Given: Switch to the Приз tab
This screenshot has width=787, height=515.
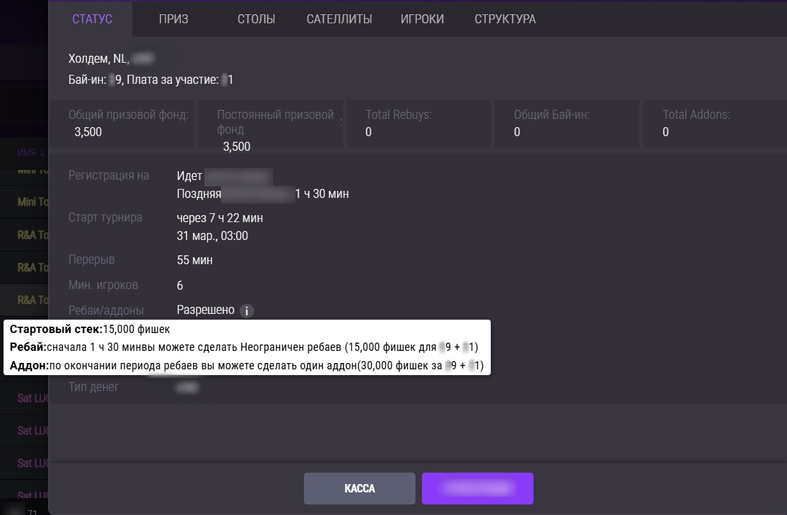Looking at the screenshot, I should pyautogui.click(x=174, y=19).
